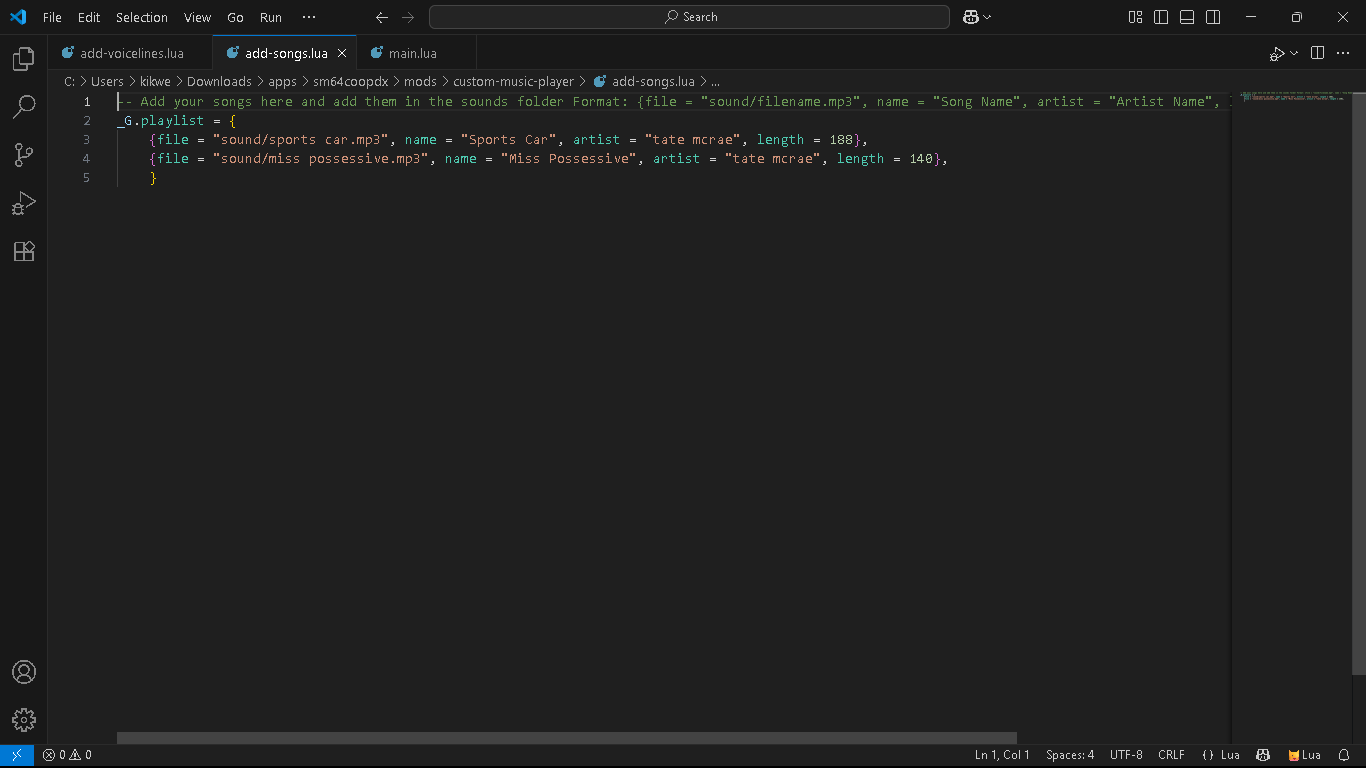This screenshot has height=768, width=1366.
Task: Open the Extensions view
Action: click(x=24, y=251)
